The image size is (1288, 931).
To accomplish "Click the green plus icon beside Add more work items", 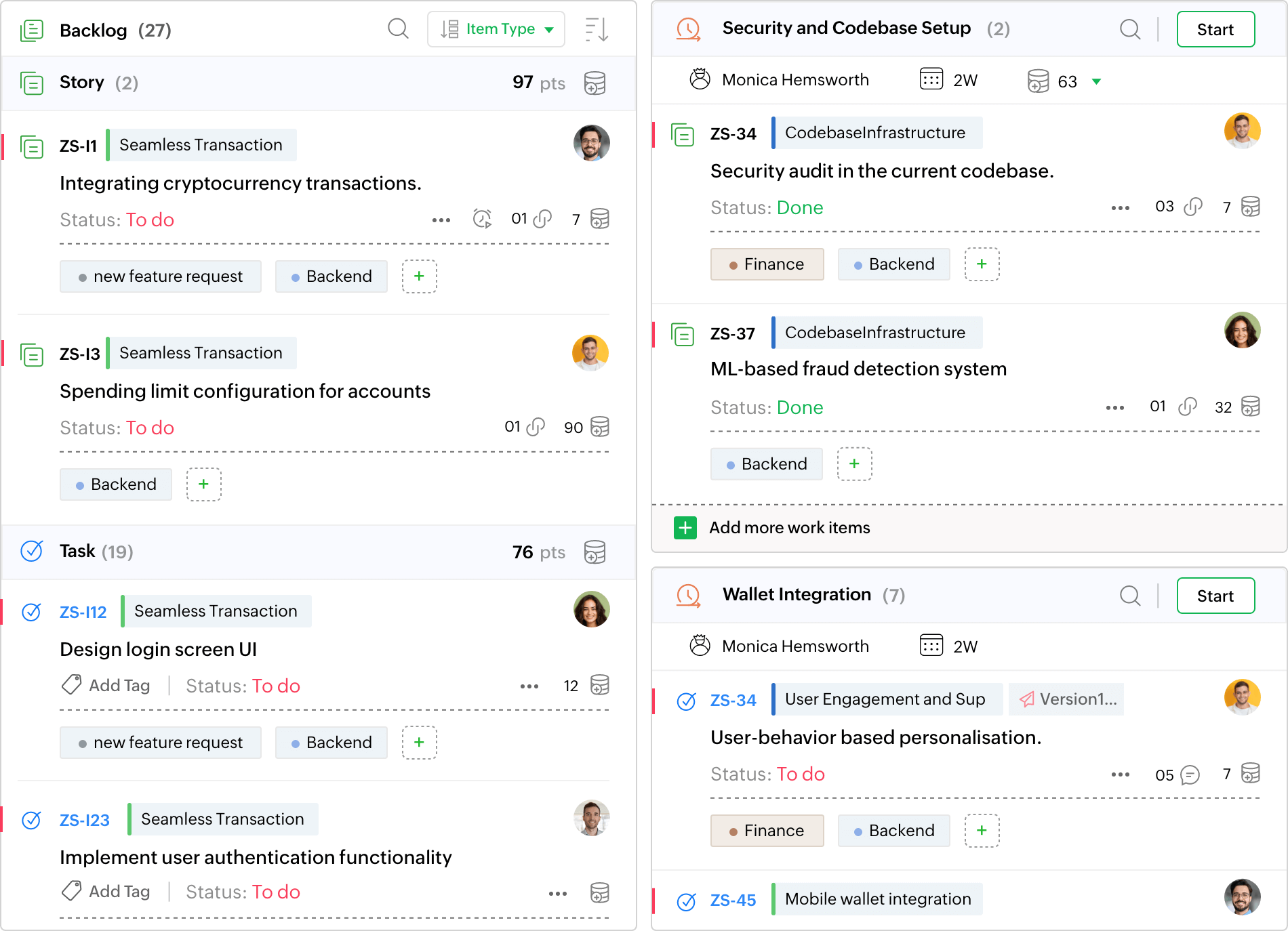I will pyautogui.click(x=685, y=528).
